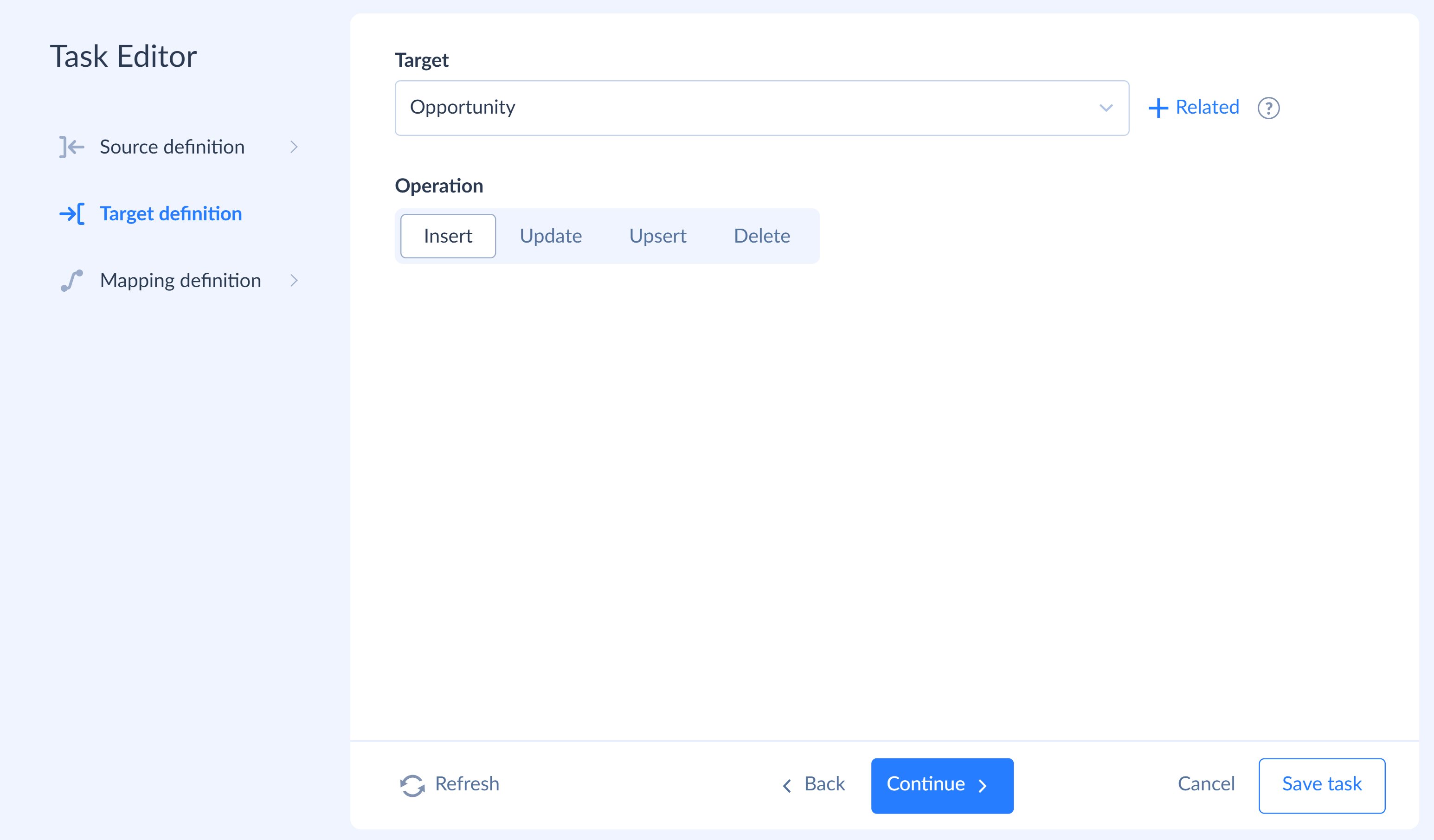Image resolution: width=1434 pixels, height=840 pixels.
Task: Expand the Source definition chevron
Action: 294,147
